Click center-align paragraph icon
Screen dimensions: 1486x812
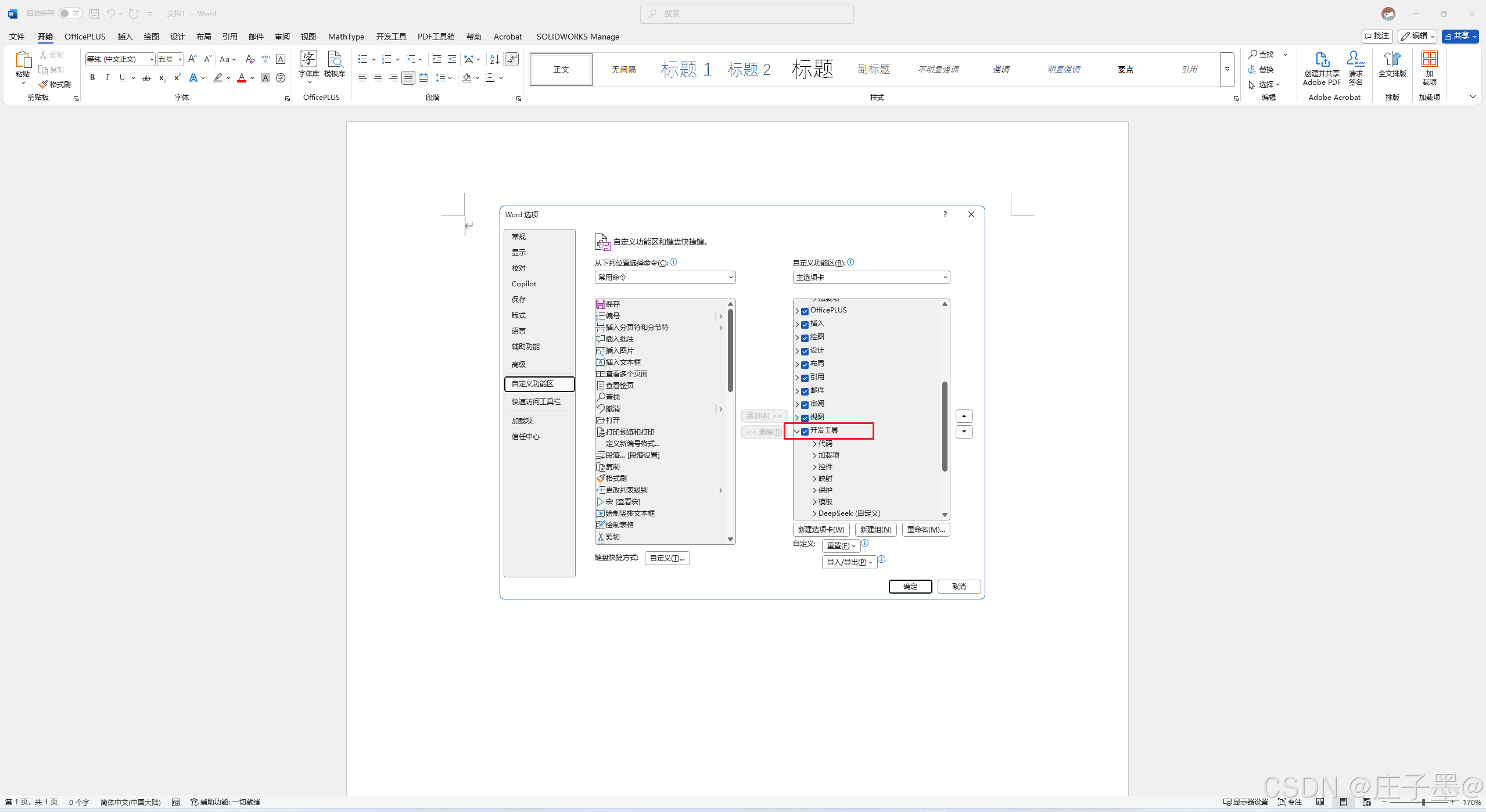[378, 78]
